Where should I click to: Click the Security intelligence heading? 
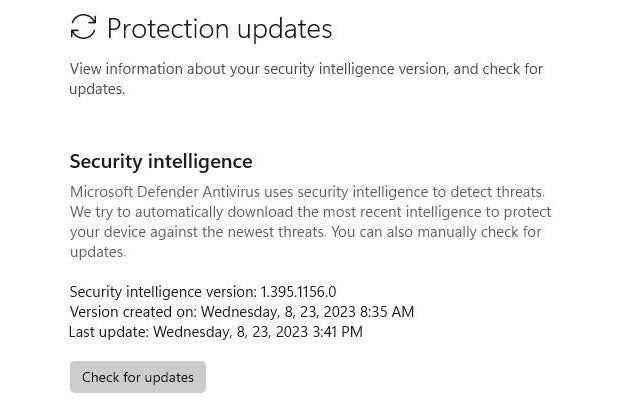coord(160,161)
